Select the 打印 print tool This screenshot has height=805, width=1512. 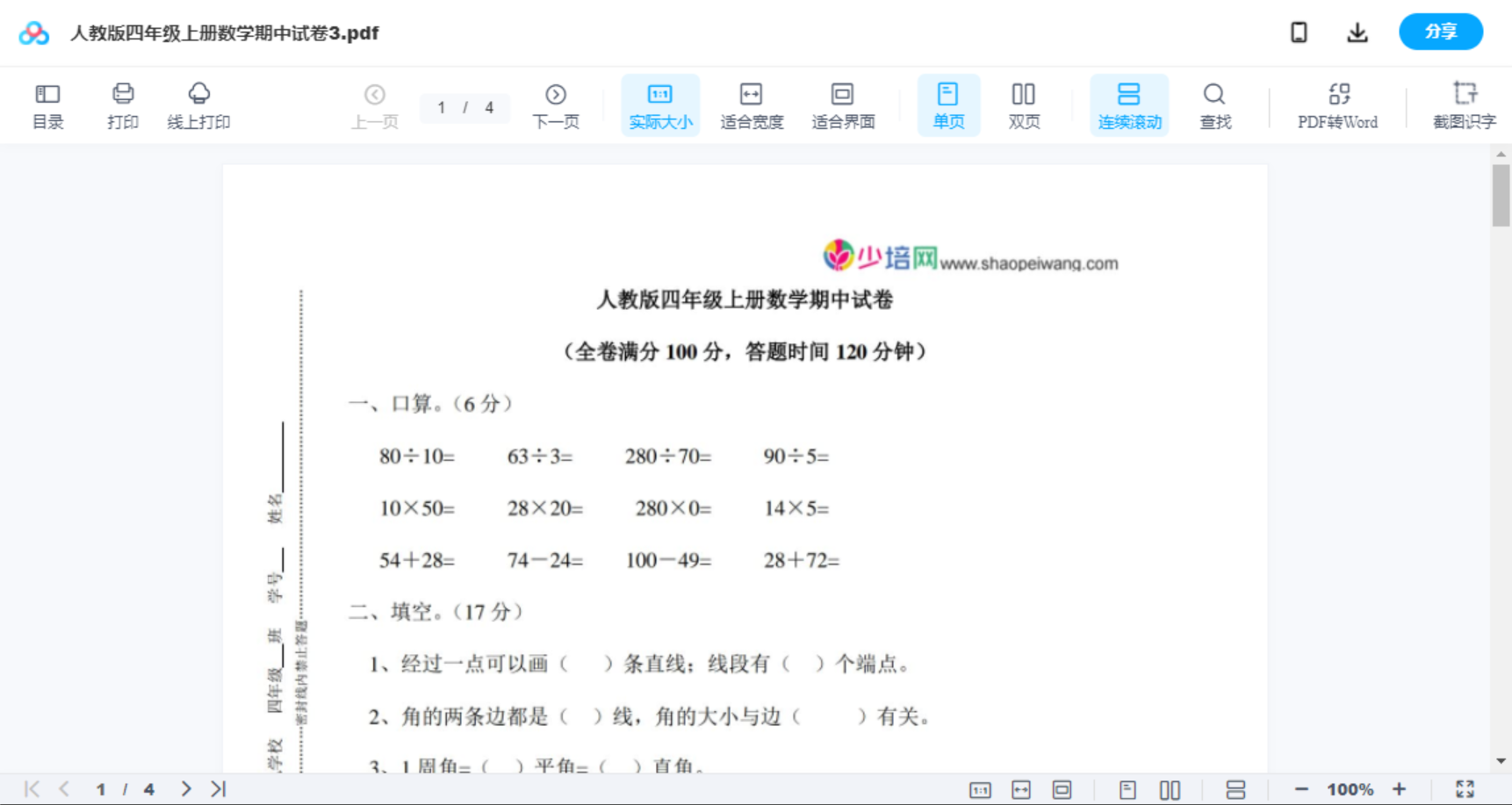tap(123, 104)
